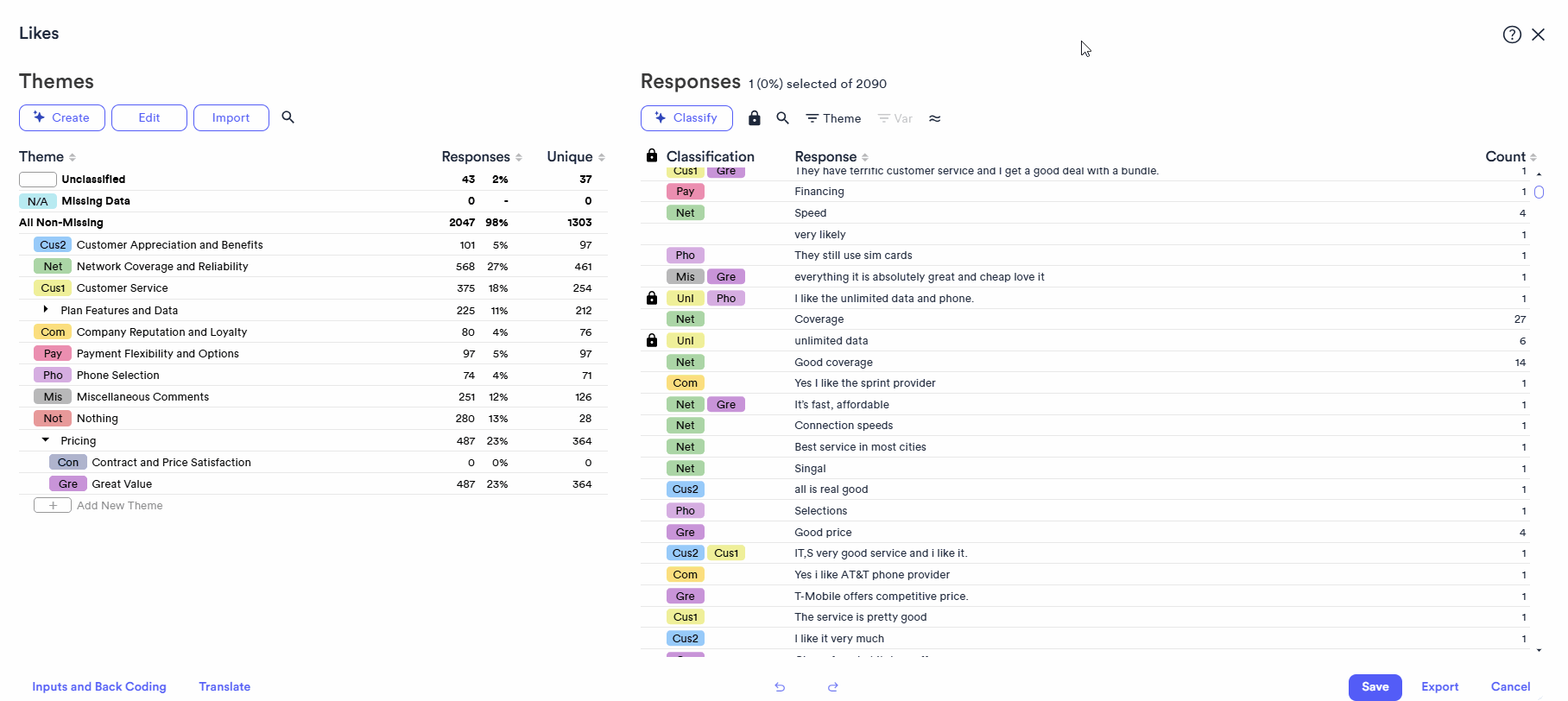Toggle lock on 'unlimited data' response row
The width and height of the screenshot is (1568, 701).
pyautogui.click(x=652, y=341)
